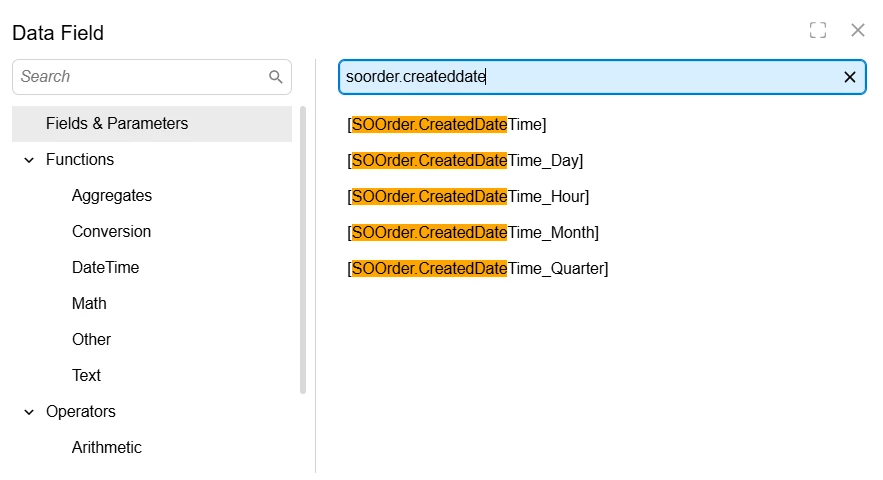Screen dimensions: 883x480
Task: Open the Other functions category
Action: tap(91, 340)
